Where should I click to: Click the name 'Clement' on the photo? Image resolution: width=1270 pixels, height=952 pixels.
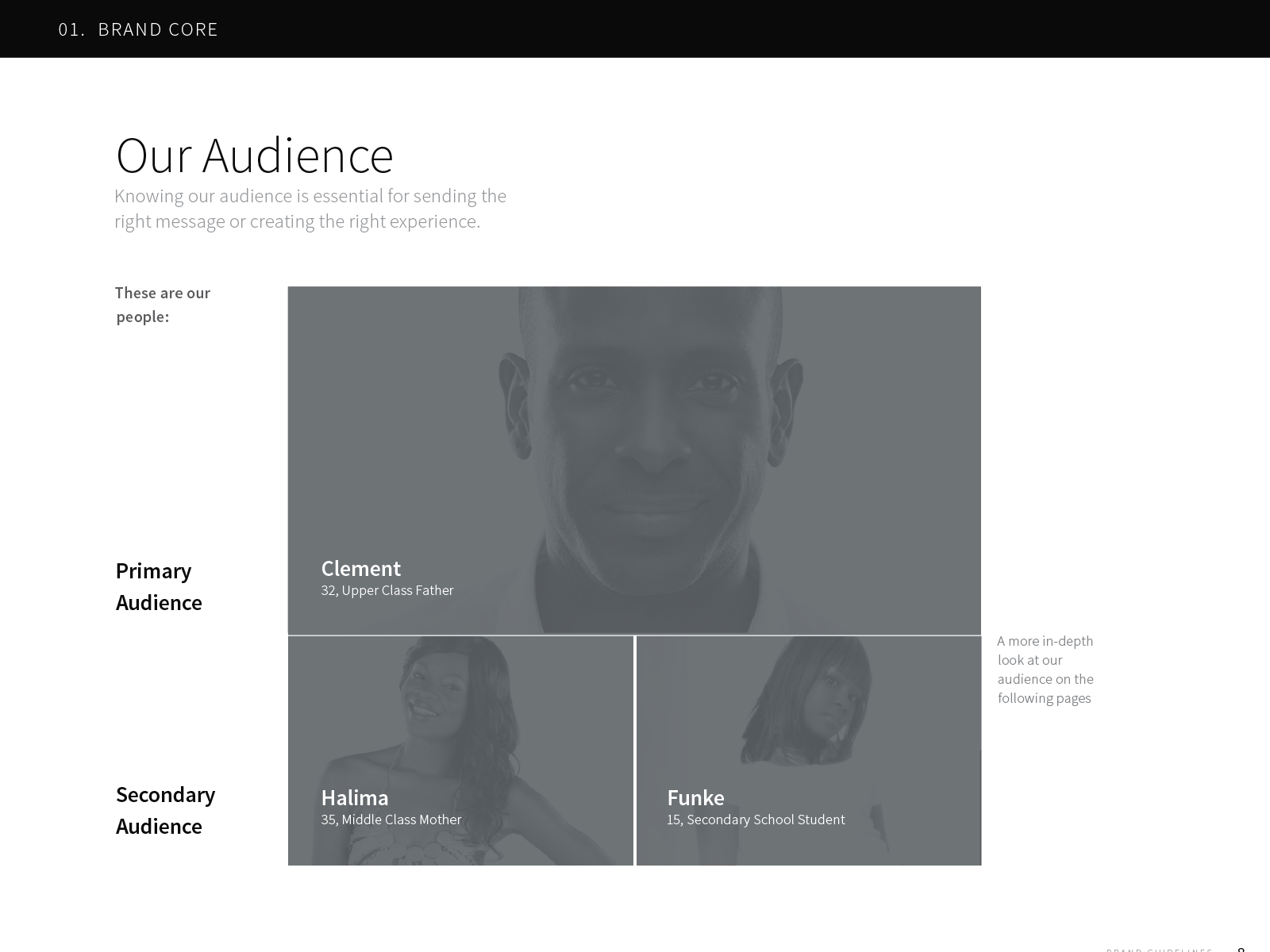tap(360, 569)
